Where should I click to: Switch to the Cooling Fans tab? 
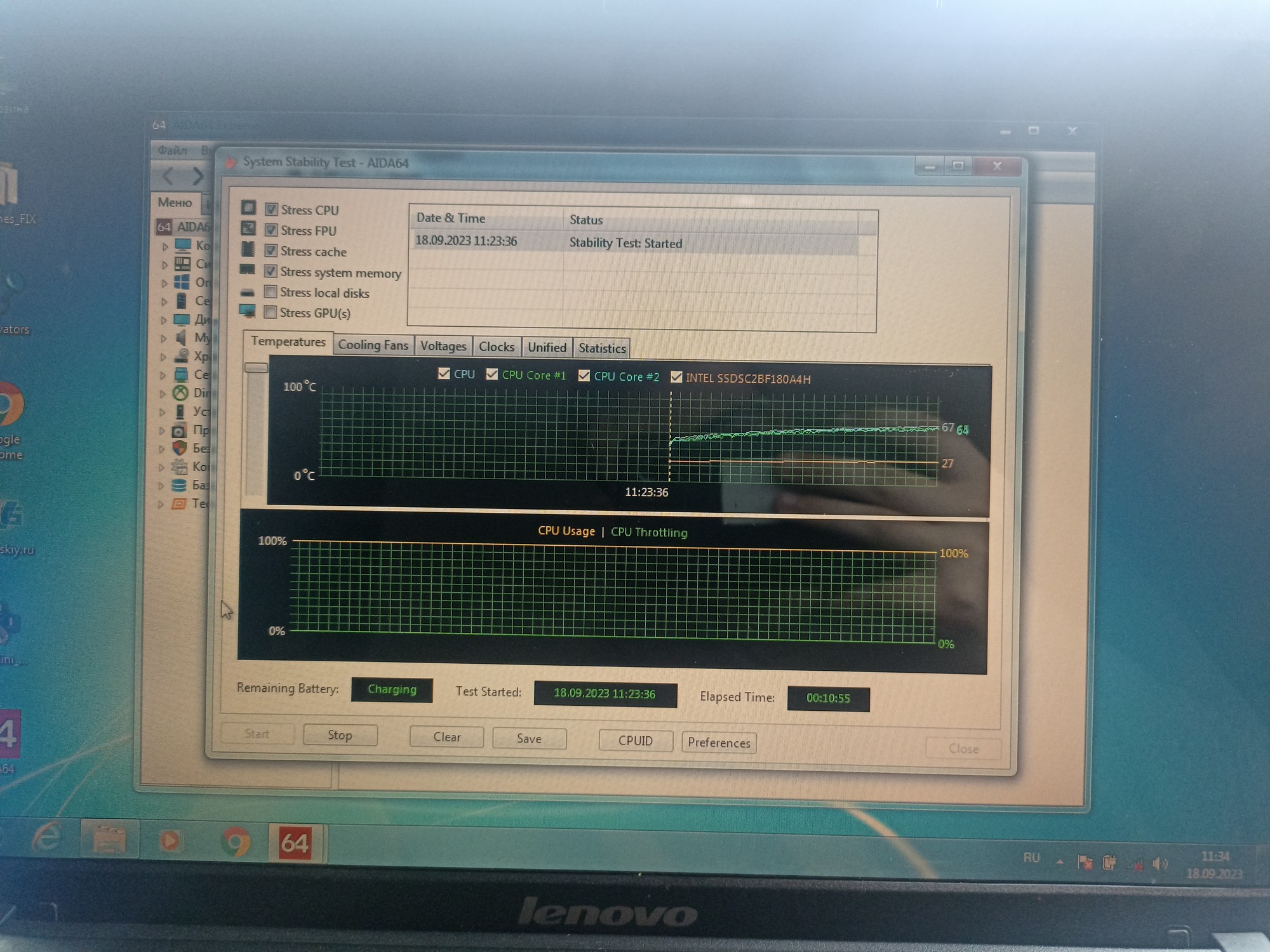(373, 345)
